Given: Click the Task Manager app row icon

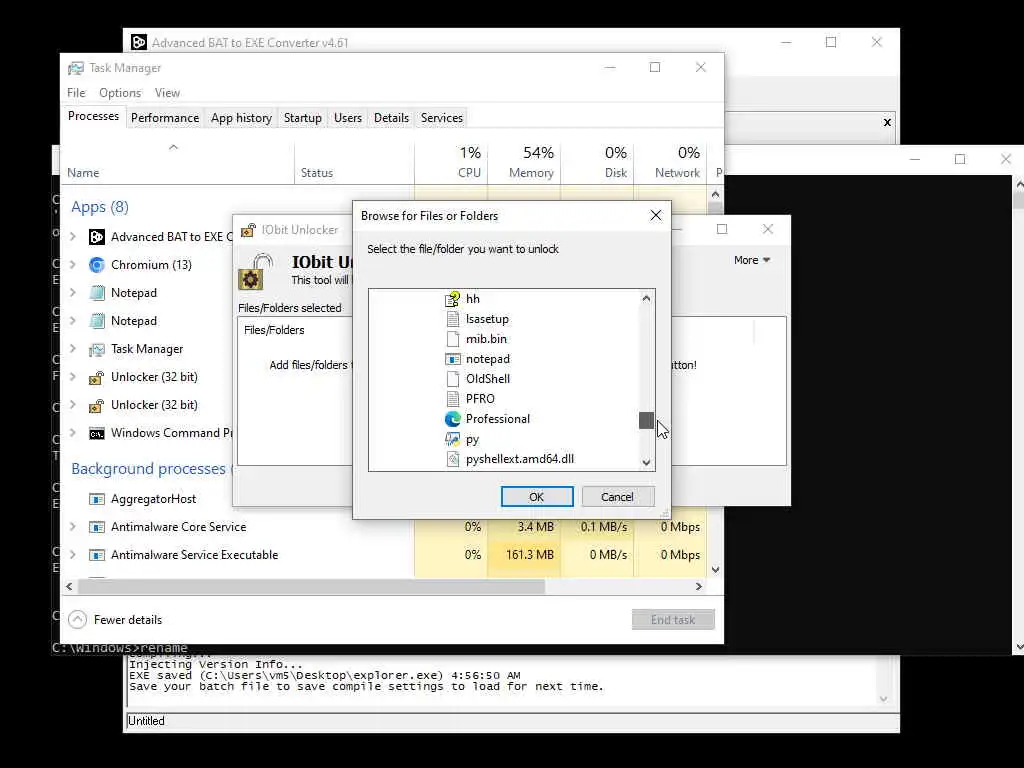Looking at the screenshot, I should (97, 349).
